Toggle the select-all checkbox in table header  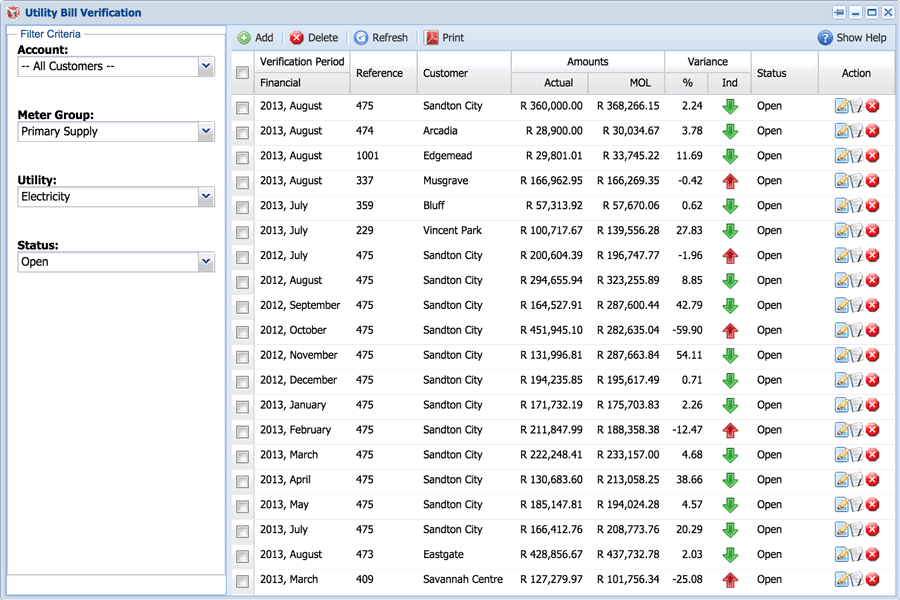(x=242, y=72)
